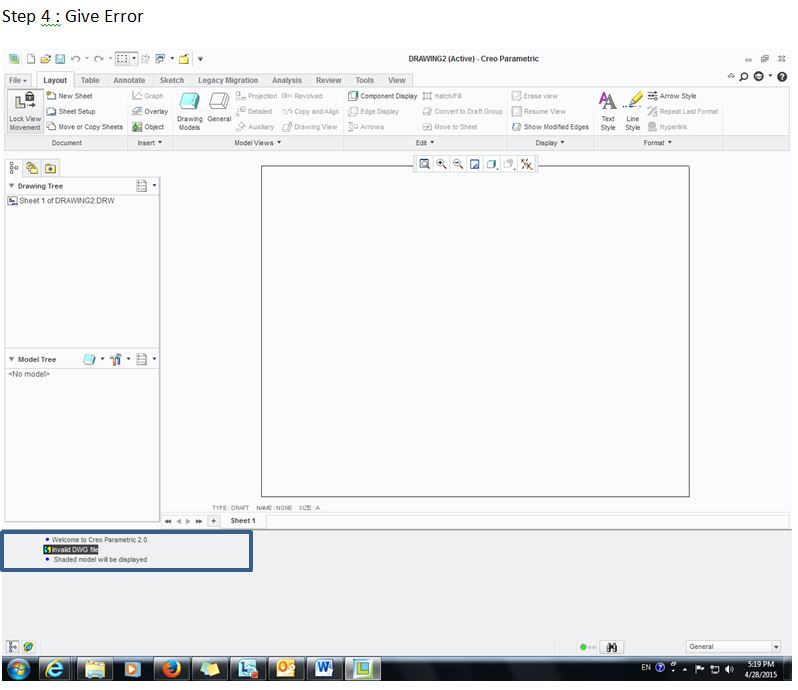
Task: Switch to the Table ribbon tab
Action: (x=90, y=80)
